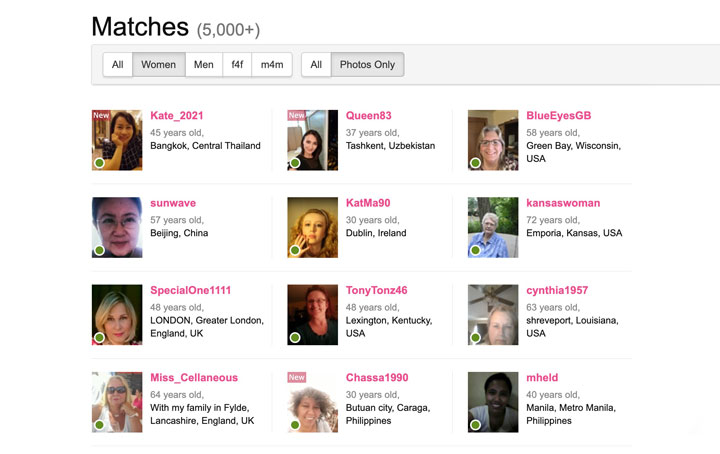Click BlueEyesGB's profile photo
The height and width of the screenshot is (454, 720).
pyautogui.click(x=493, y=140)
